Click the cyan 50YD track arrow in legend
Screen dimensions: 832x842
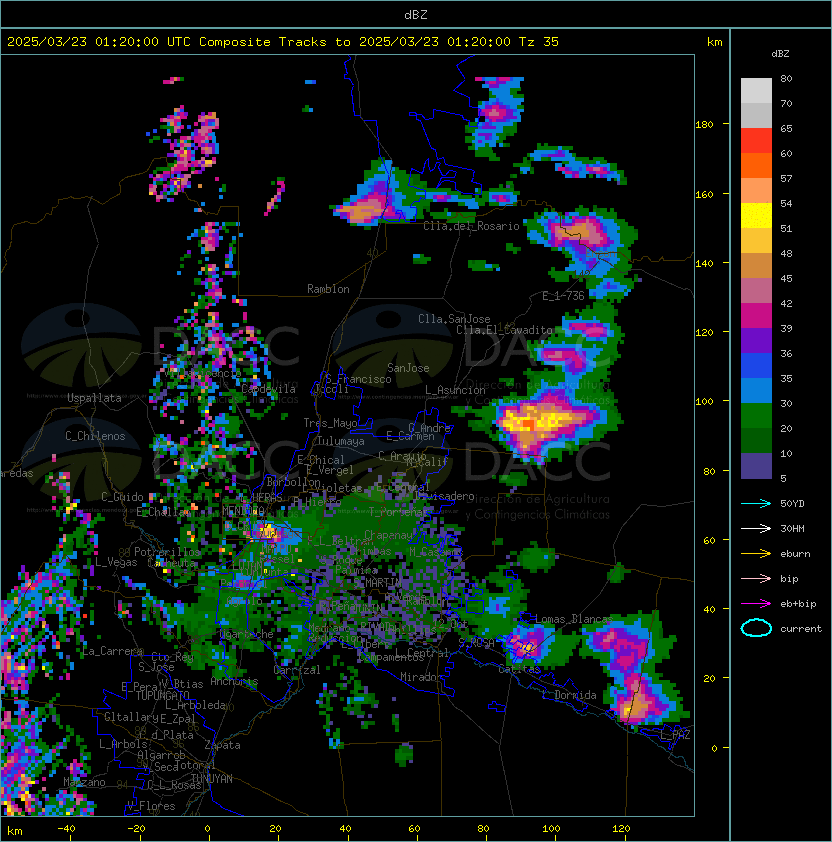pyautogui.click(x=756, y=503)
